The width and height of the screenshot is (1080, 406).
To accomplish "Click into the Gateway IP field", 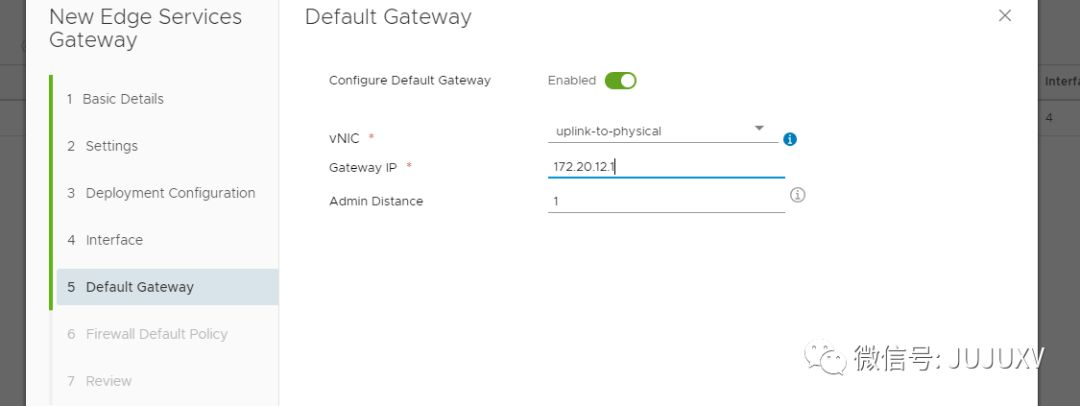I will pyautogui.click(x=665, y=167).
